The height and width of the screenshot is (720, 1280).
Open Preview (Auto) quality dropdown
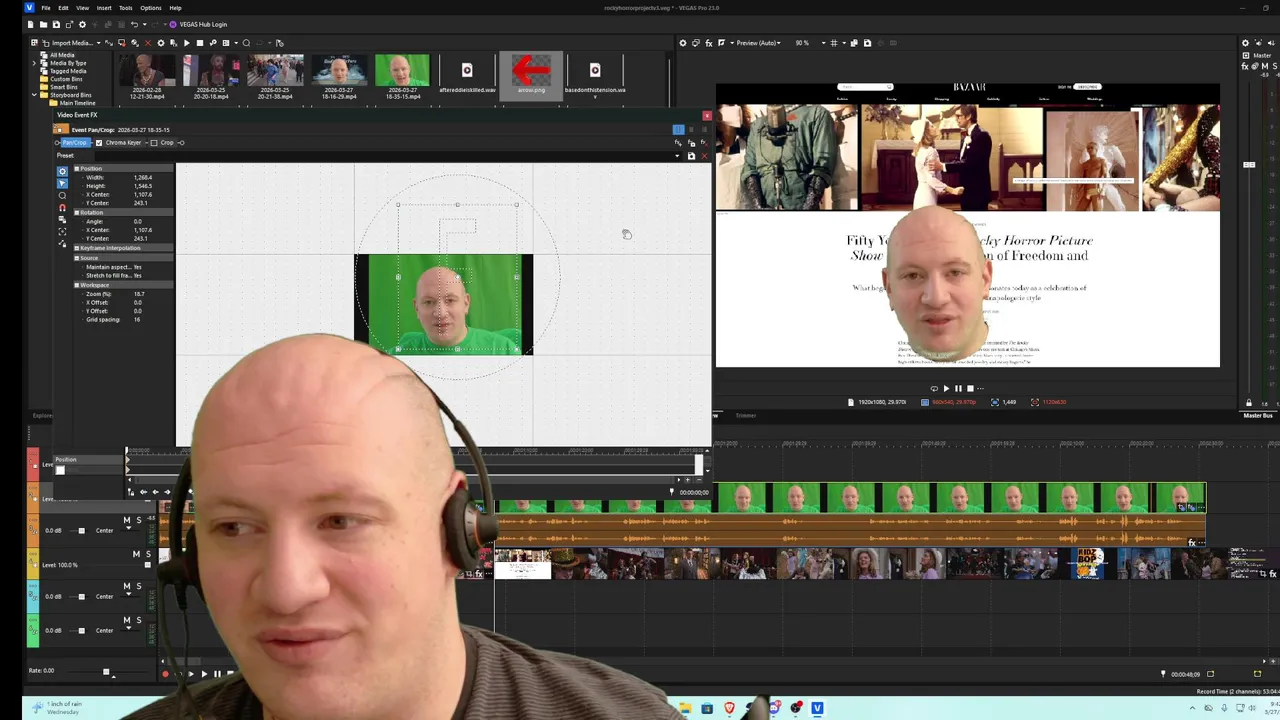758,43
